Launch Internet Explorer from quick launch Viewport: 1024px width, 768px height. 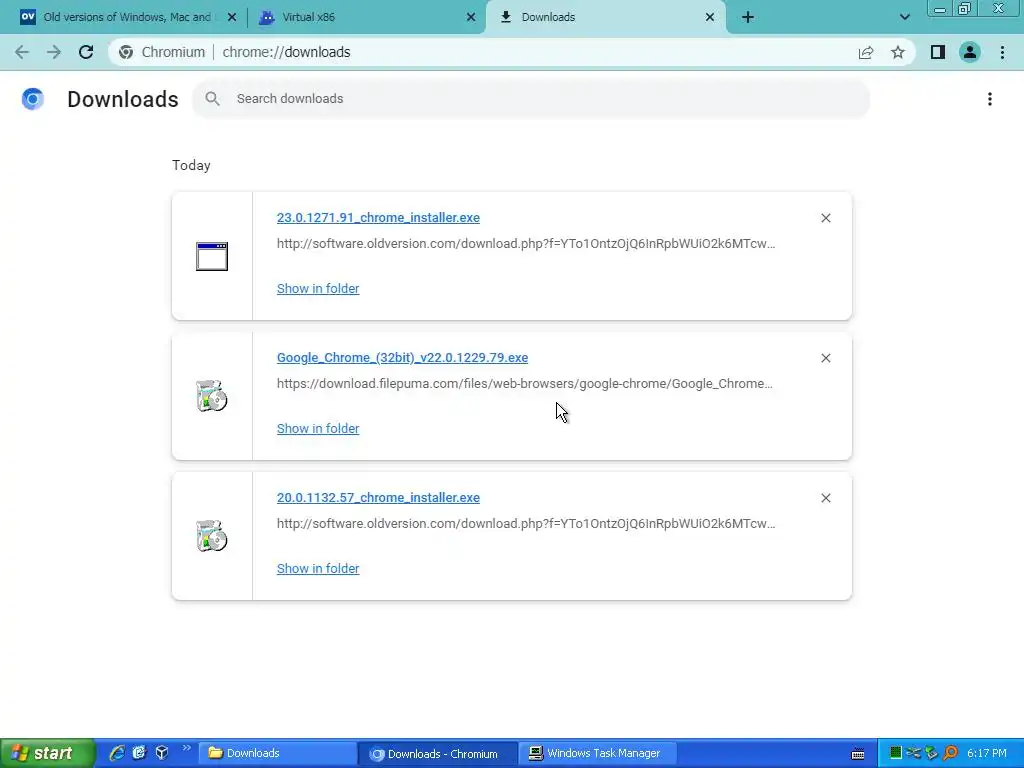tap(117, 753)
